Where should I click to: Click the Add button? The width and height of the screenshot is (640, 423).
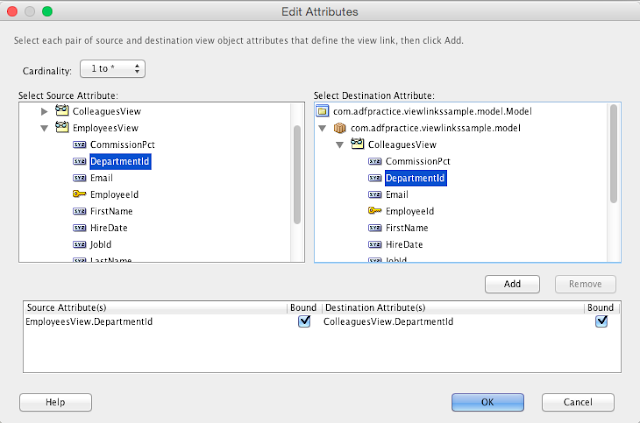[x=512, y=283]
